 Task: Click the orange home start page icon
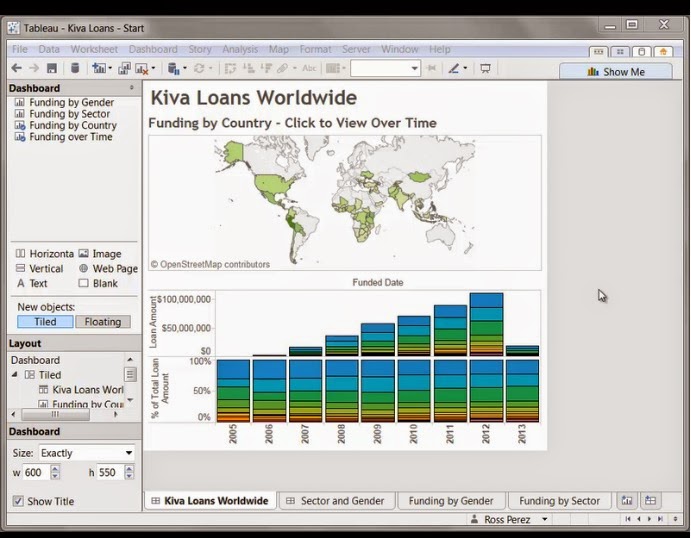point(663,52)
